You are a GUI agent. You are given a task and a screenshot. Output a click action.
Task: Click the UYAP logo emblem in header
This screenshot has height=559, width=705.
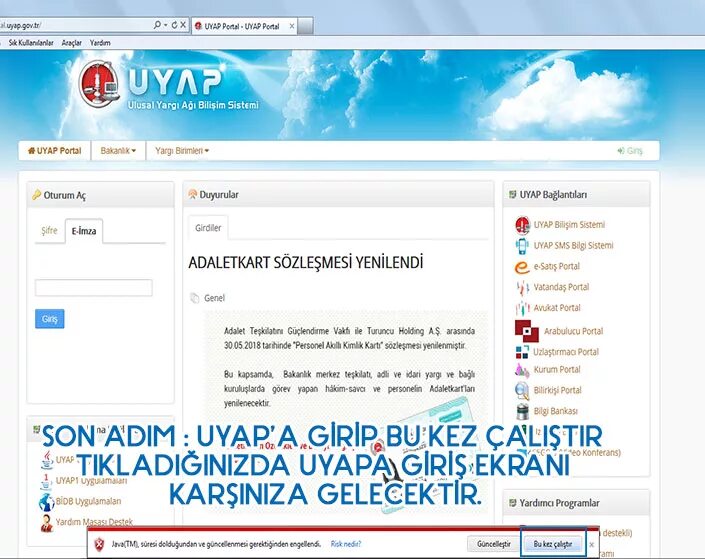coord(99,85)
